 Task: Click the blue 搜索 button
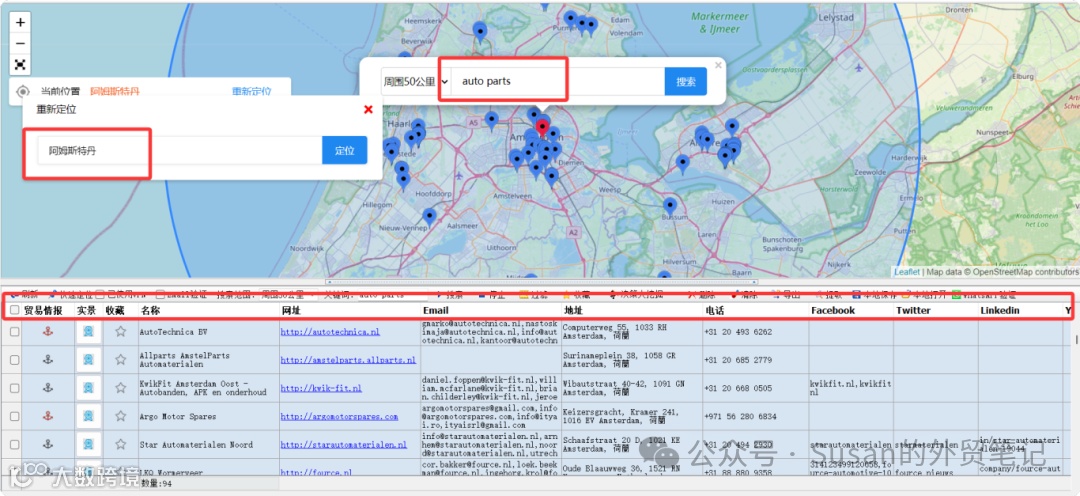coord(685,81)
